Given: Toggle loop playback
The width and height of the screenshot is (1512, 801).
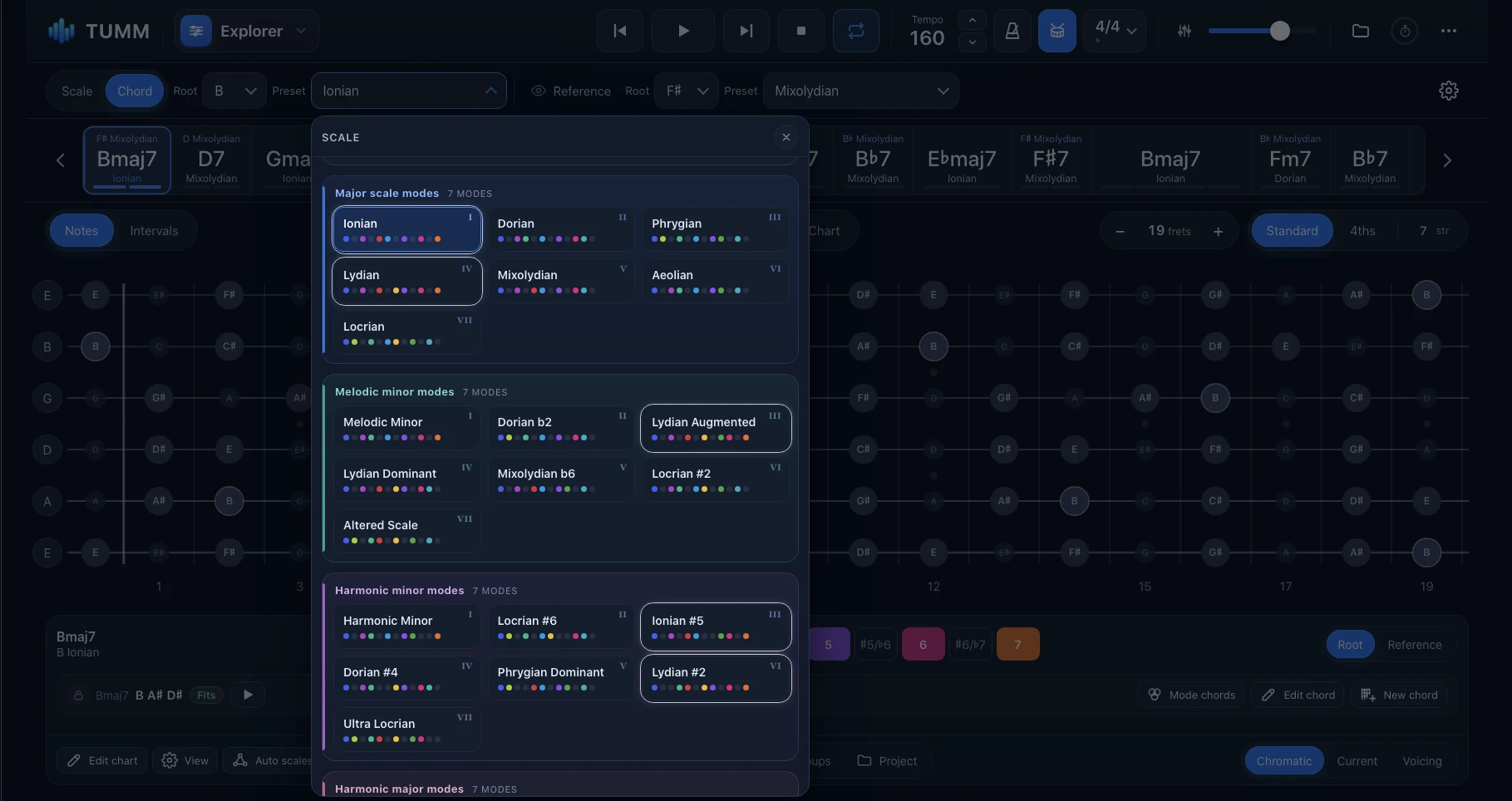Looking at the screenshot, I should coord(856,31).
